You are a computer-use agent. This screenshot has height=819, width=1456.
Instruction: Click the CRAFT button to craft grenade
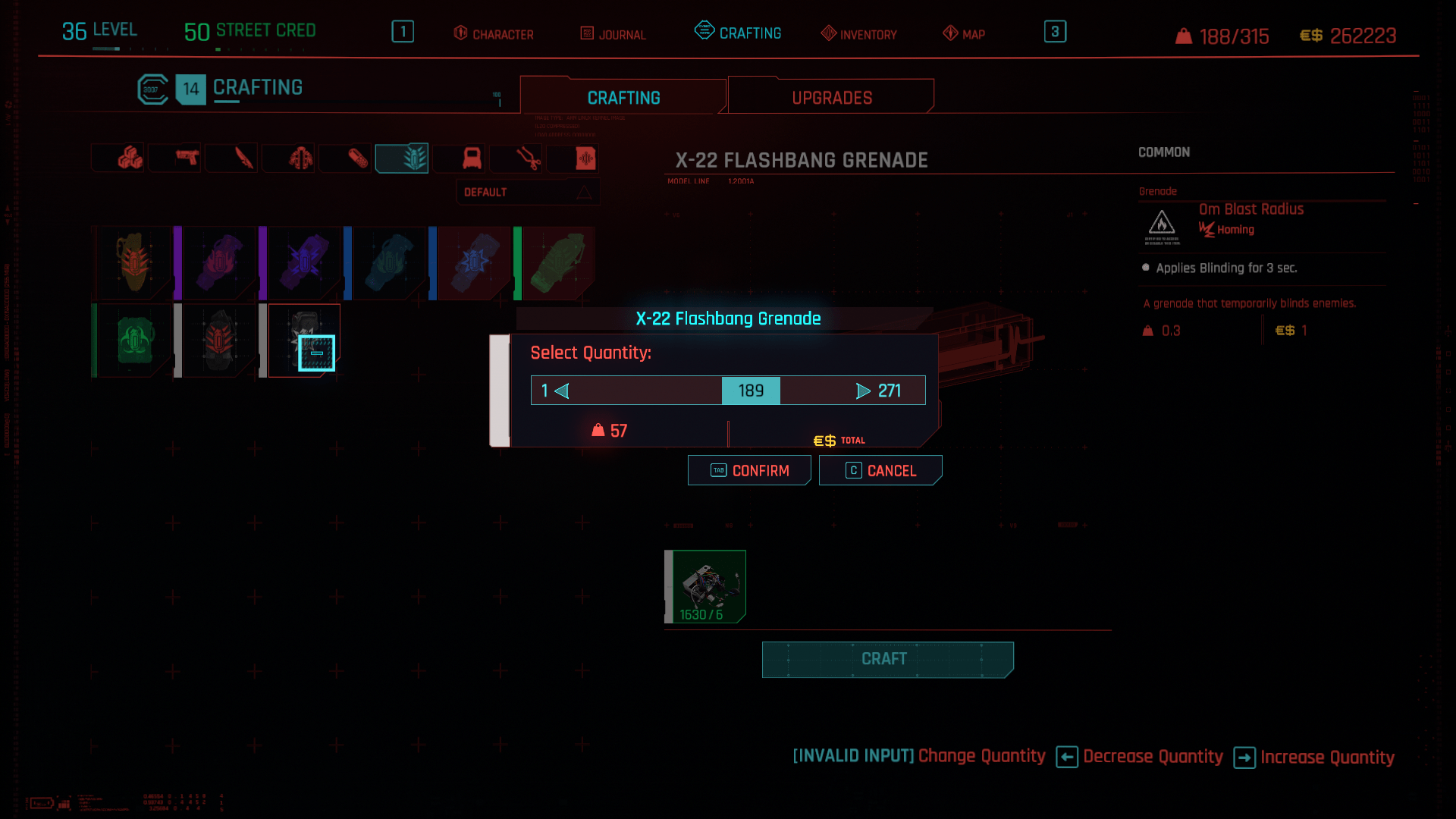(x=884, y=658)
